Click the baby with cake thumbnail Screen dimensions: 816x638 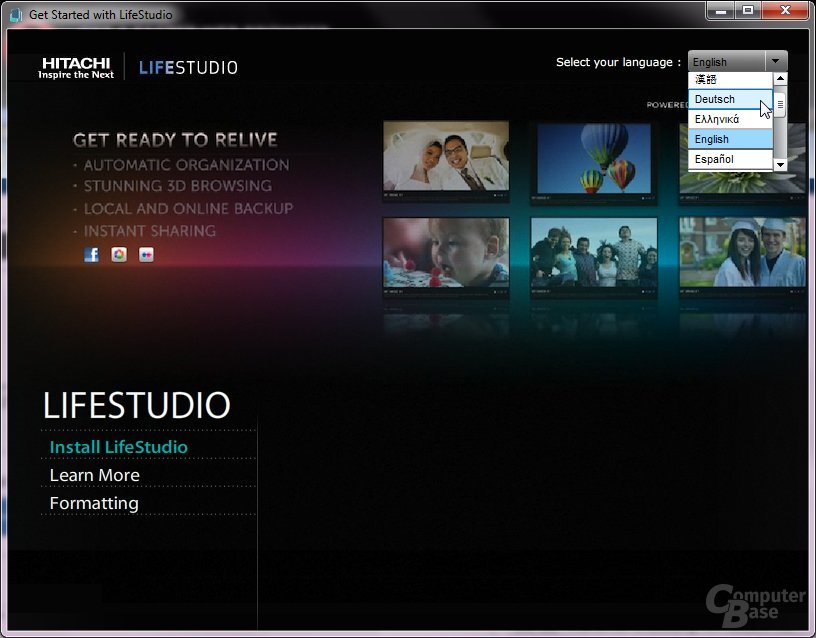pos(446,252)
